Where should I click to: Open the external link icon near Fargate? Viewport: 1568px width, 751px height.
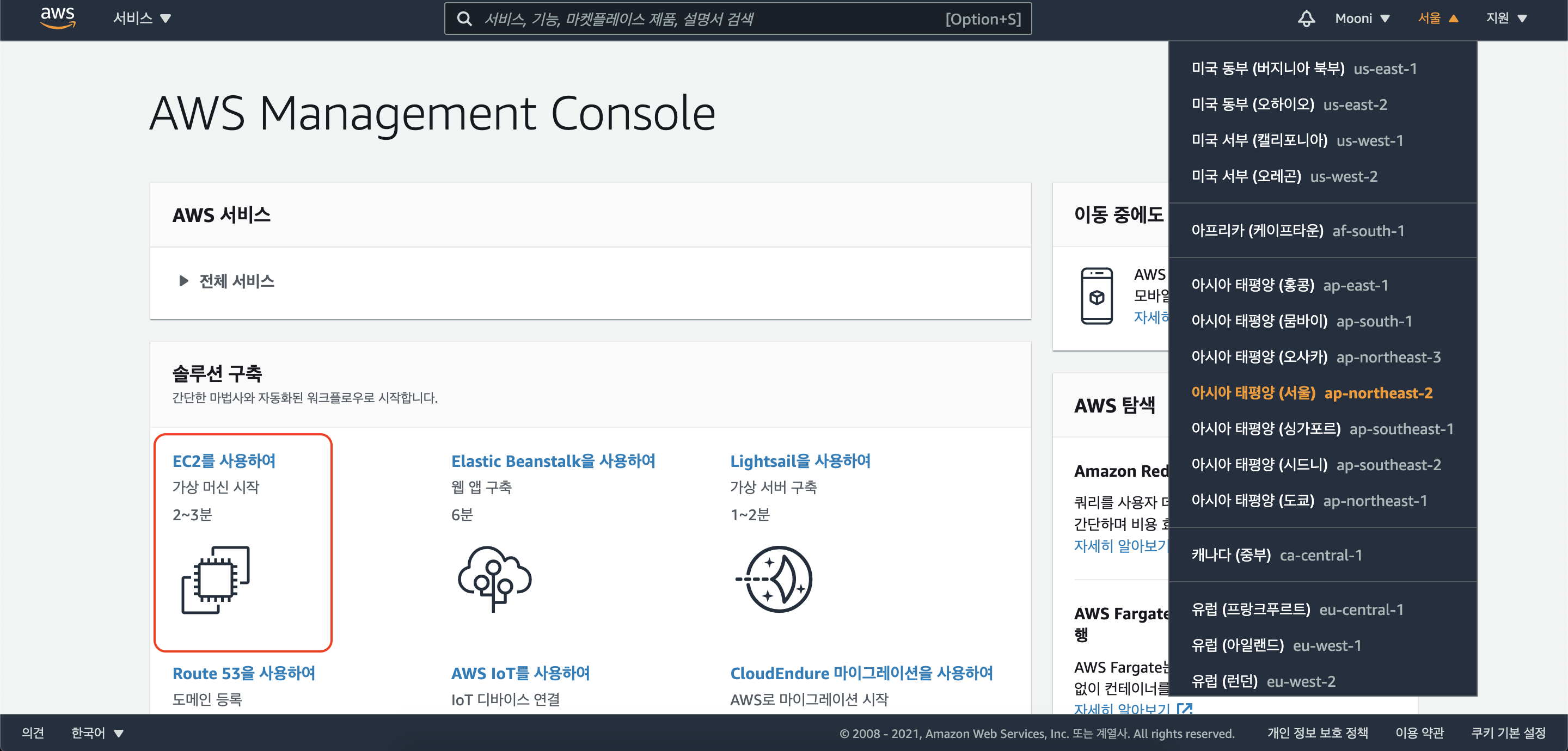pos(1185,709)
